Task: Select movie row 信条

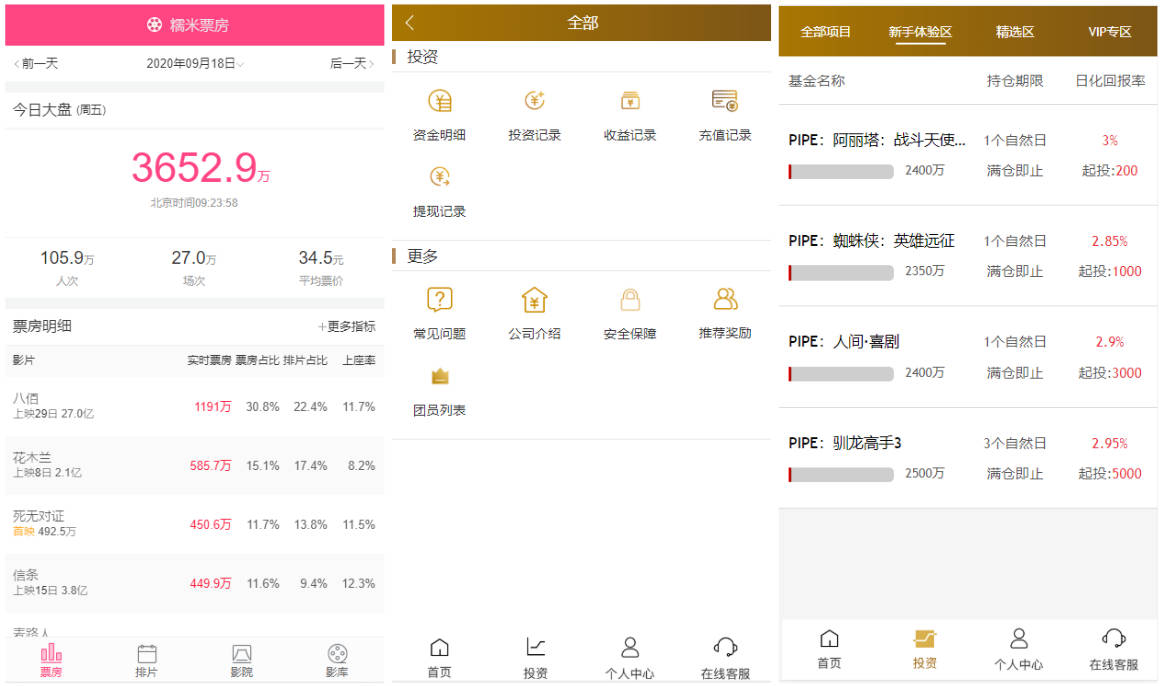Action: [195, 583]
